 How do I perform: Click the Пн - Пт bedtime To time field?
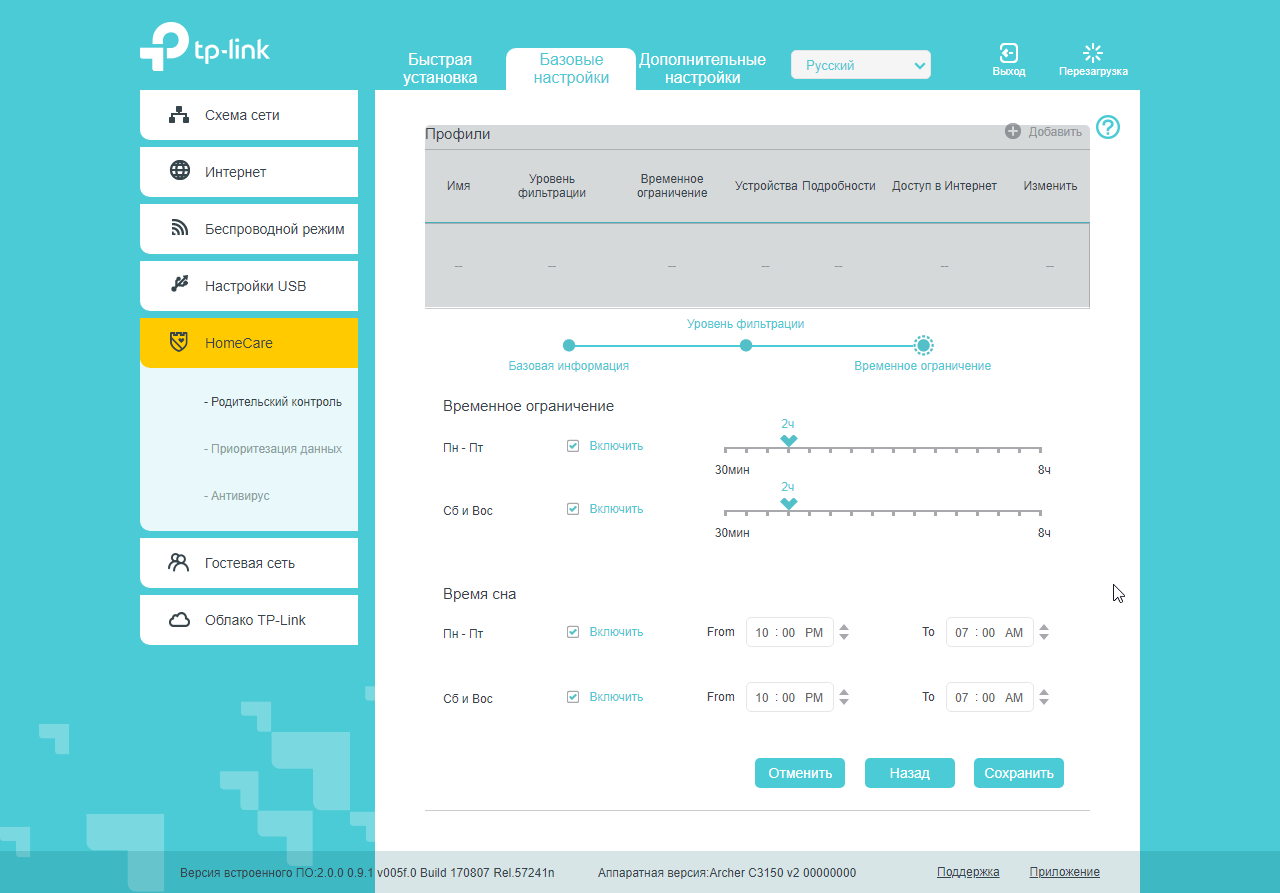click(x=990, y=632)
